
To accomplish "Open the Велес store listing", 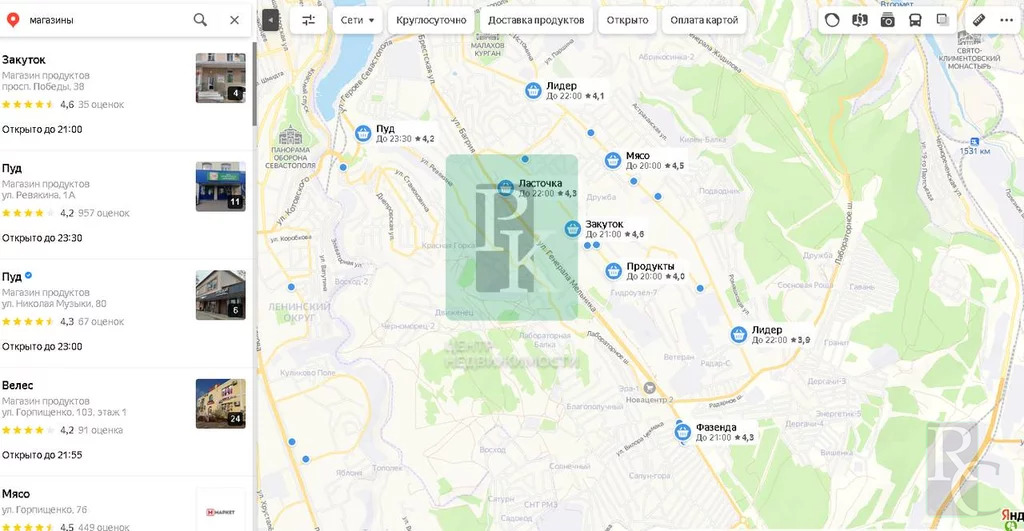I will pyautogui.click(x=18, y=385).
